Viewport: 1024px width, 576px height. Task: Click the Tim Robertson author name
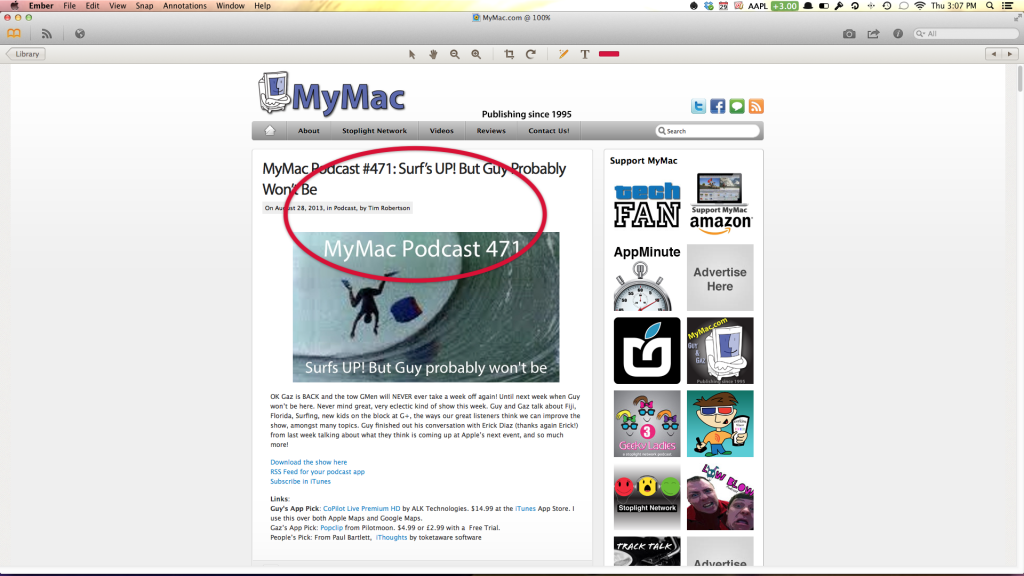pyautogui.click(x=389, y=208)
